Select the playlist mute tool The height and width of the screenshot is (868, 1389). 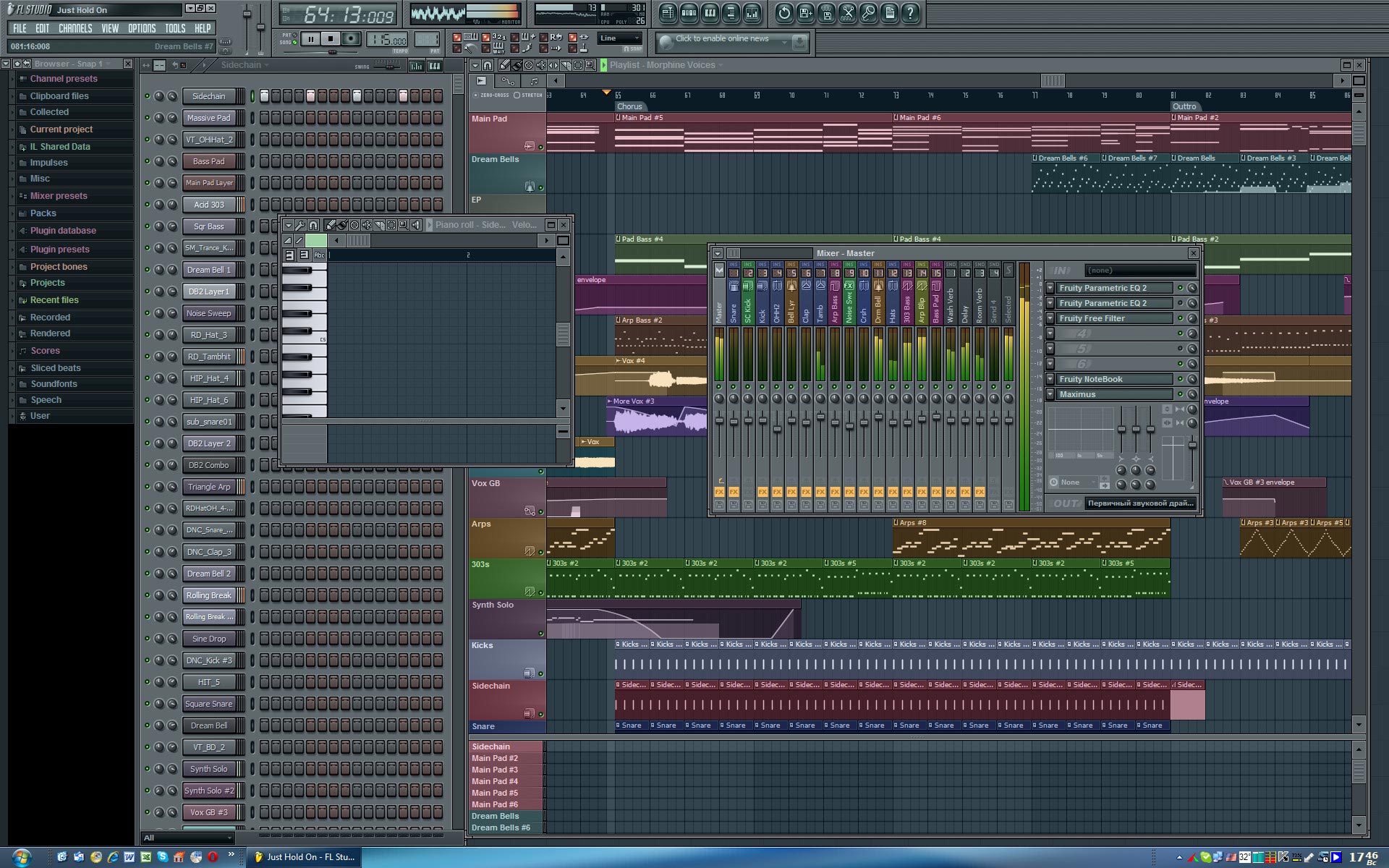pos(541,65)
